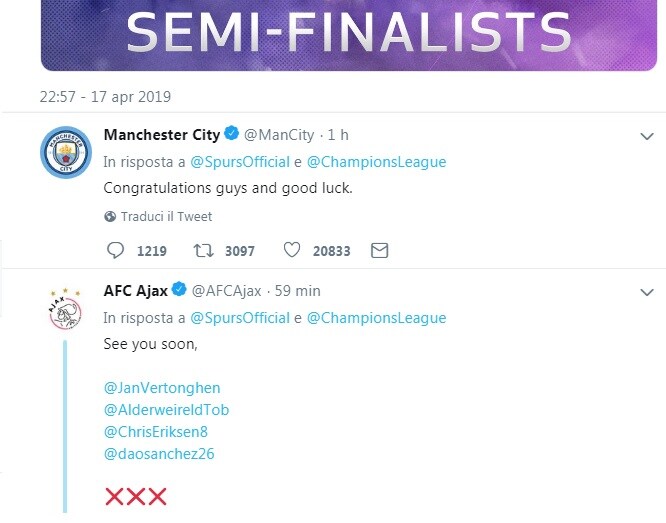Retweet the Manchester City reply

point(203,250)
